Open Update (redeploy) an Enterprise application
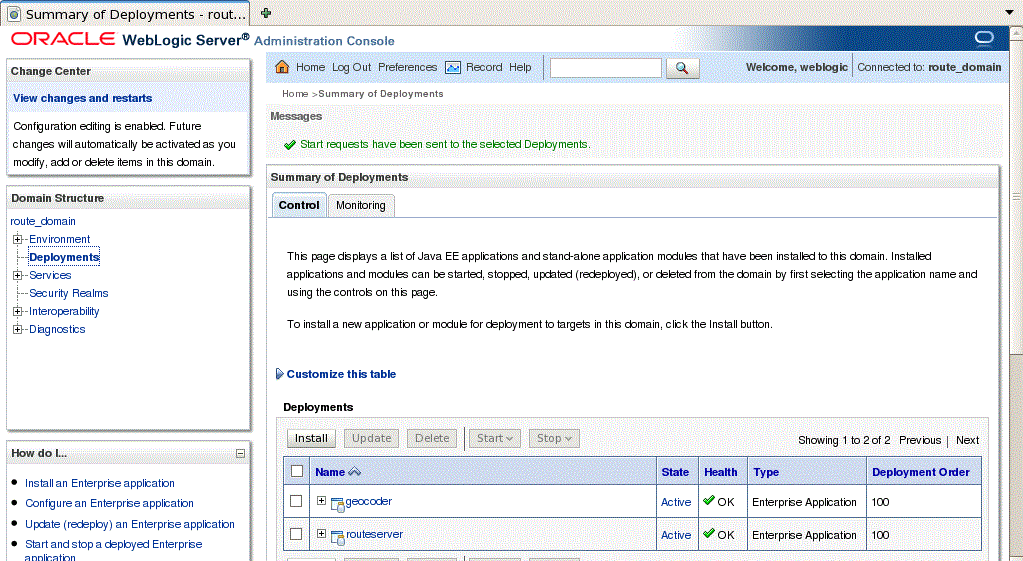 pos(130,524)
